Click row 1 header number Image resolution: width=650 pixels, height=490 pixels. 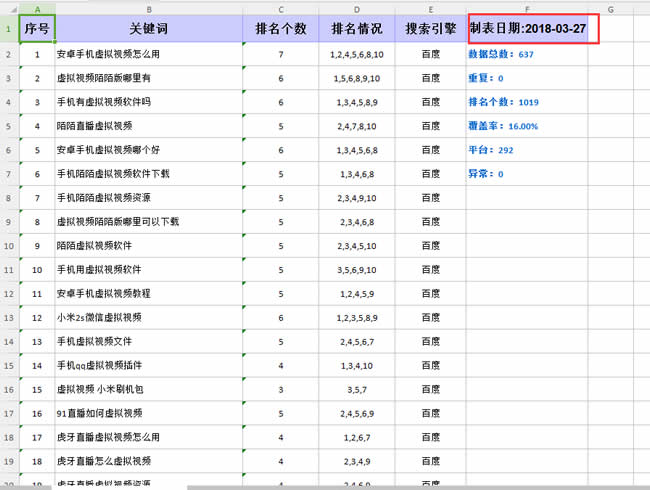click(9, 29)
